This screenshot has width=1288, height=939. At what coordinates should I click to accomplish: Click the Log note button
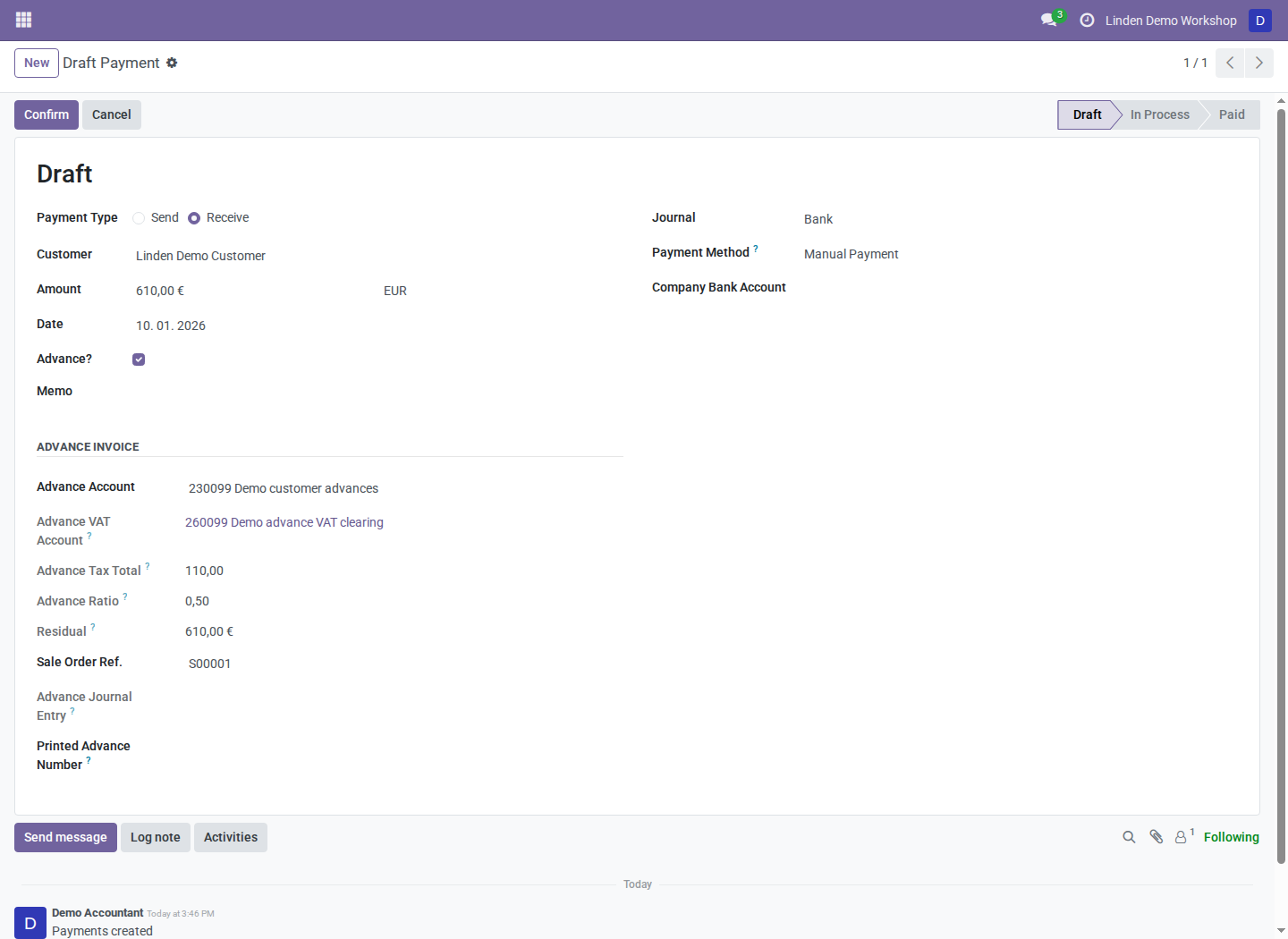pyautogui.click(x=156, y=837)
